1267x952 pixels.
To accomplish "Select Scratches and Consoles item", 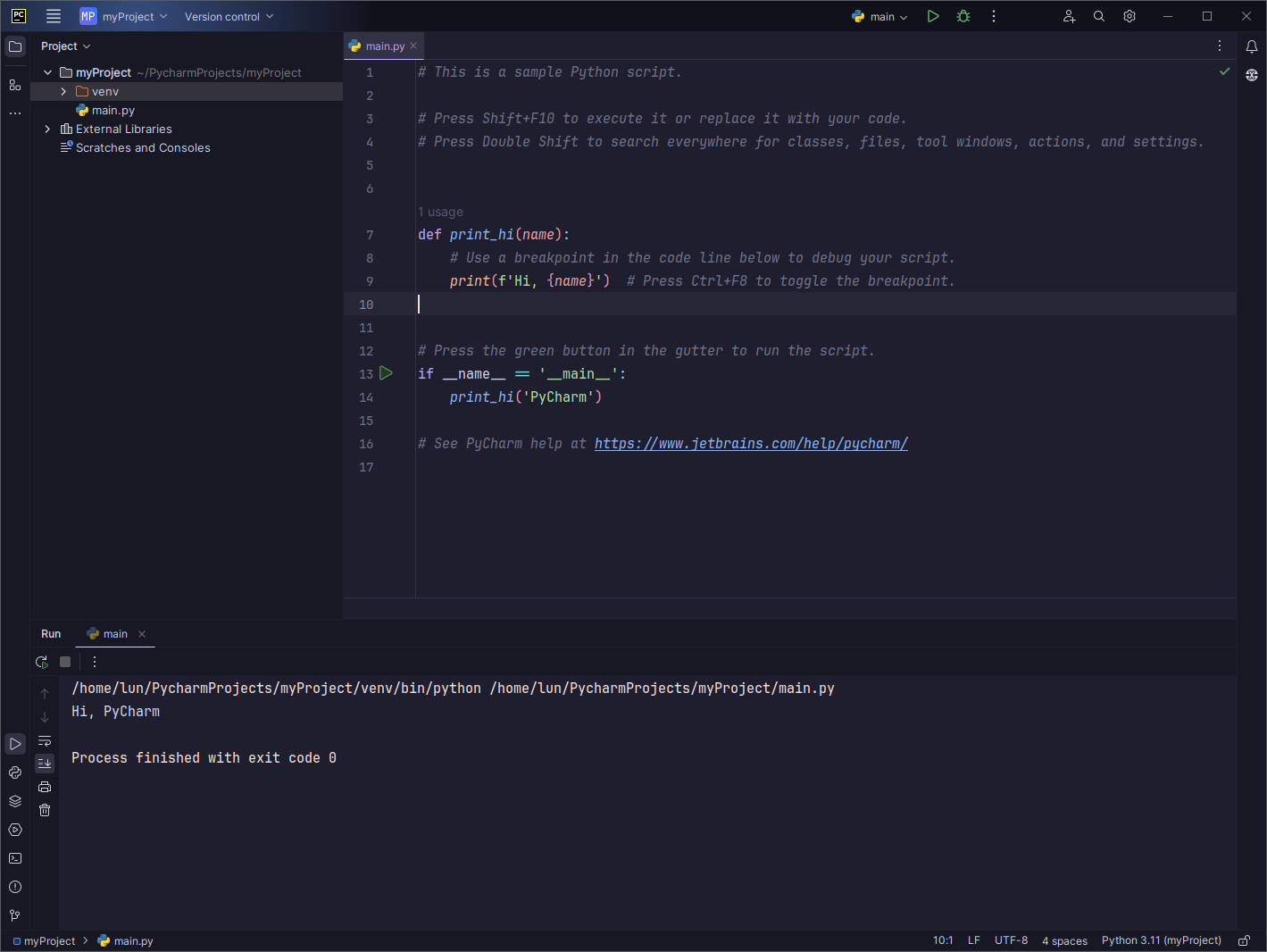I will click(x=143, y=147).
